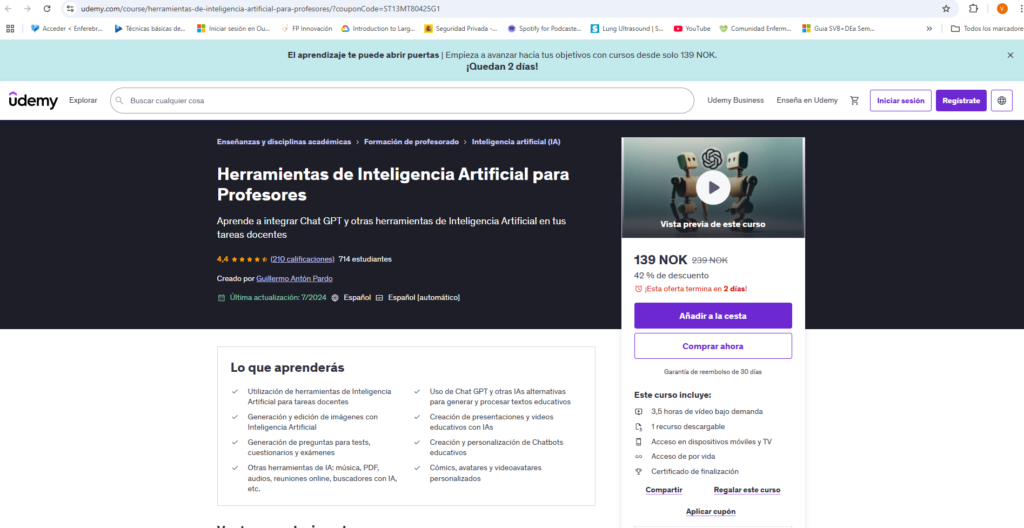Open Enseñanzas y disciplinas académicas breadcrumb
This screenshot has width=1024, height=528.
pos(283,142)
